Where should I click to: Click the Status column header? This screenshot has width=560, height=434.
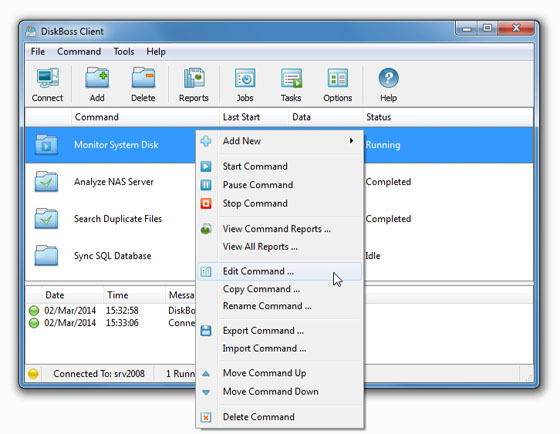(379, 117)
